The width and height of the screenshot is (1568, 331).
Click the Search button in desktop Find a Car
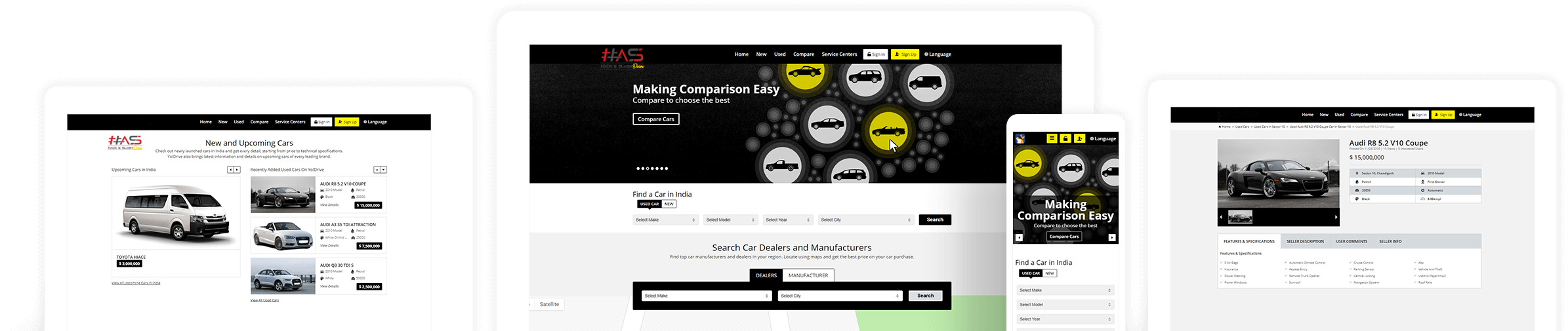935,220
